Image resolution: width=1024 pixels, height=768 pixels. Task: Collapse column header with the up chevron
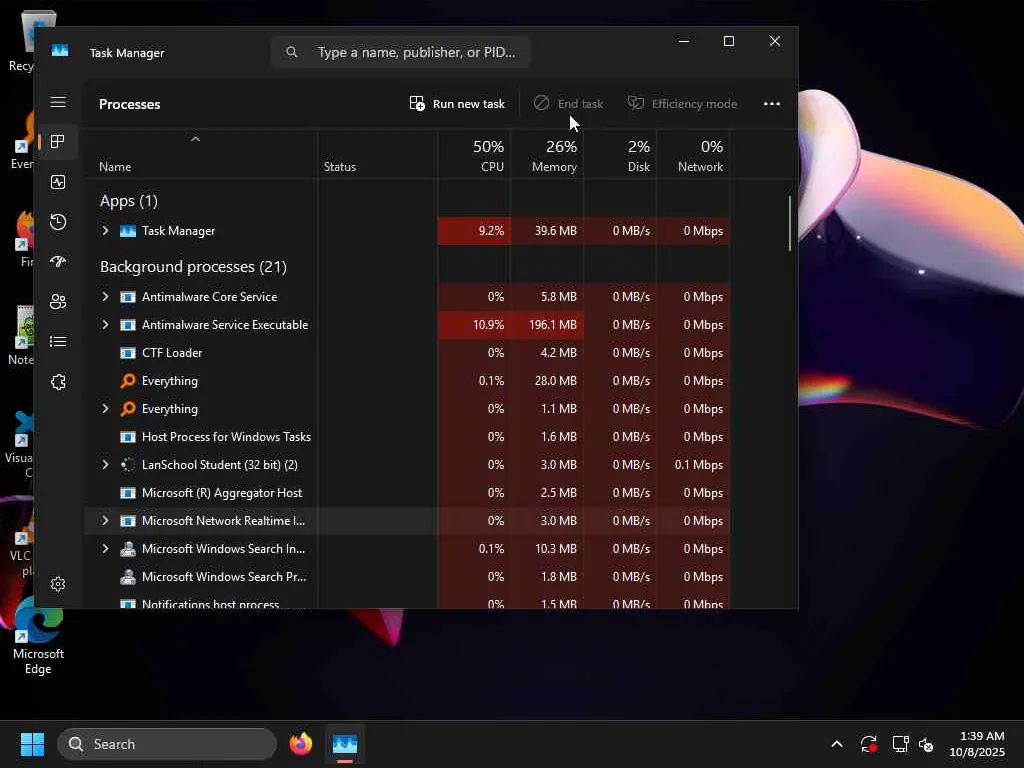tap(195, 139)
